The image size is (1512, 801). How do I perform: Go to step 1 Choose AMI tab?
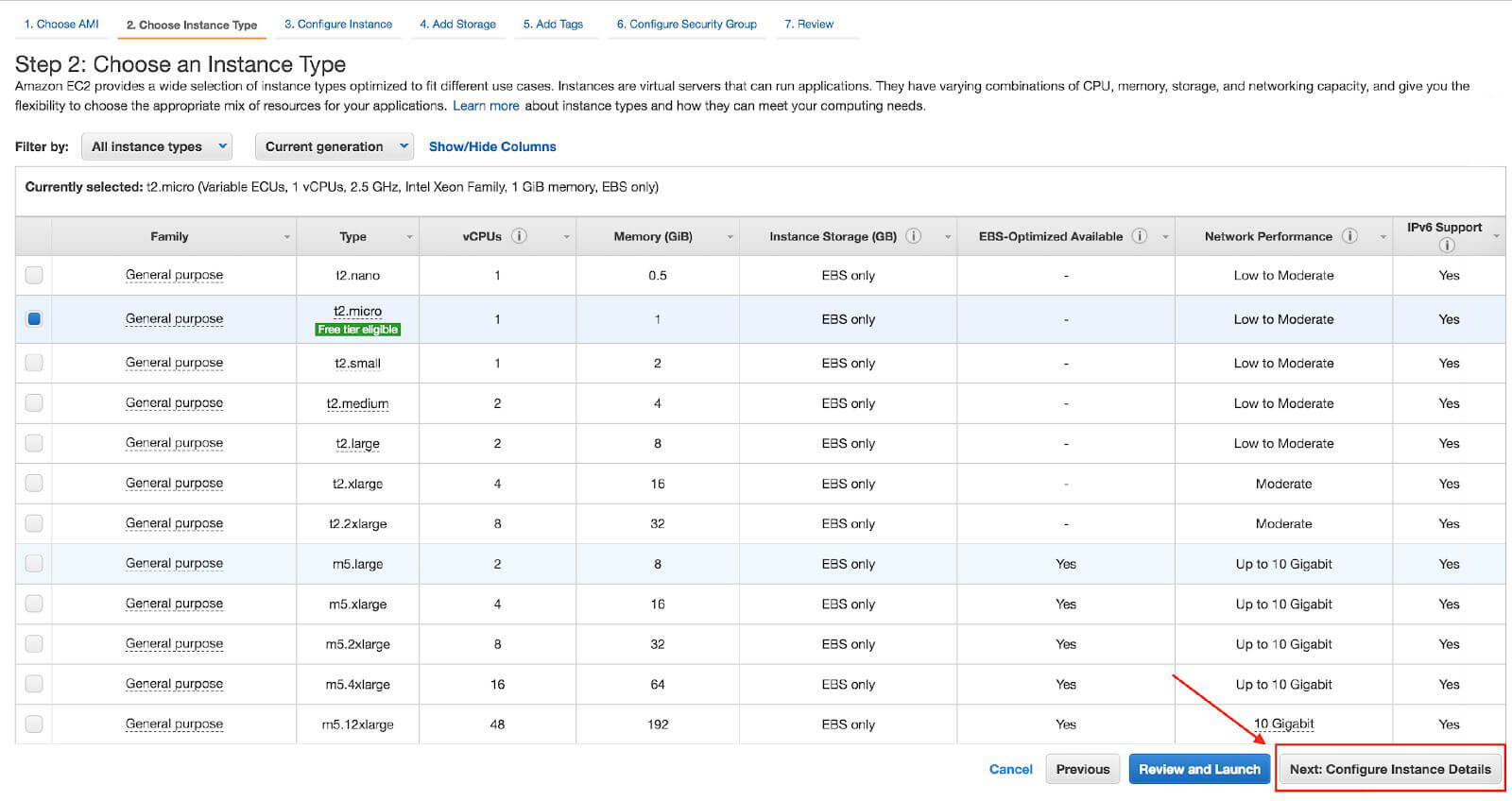click(61, 24)
